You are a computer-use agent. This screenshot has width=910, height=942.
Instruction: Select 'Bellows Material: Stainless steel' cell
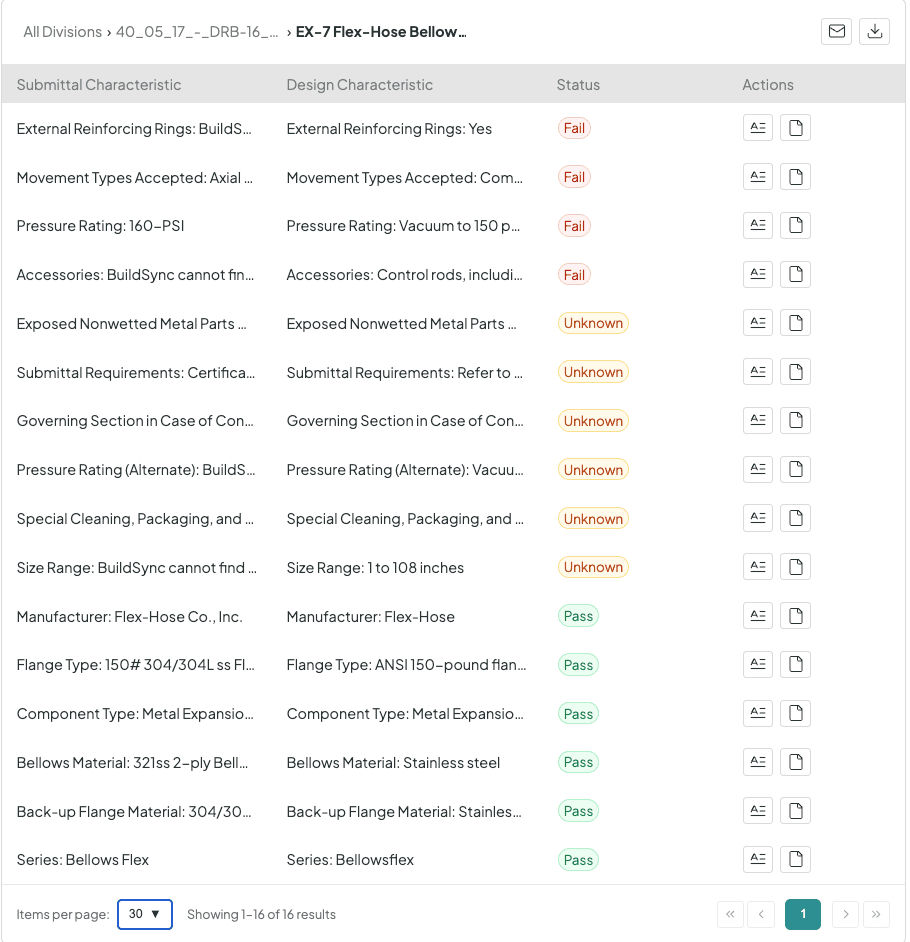(x=393, y=763)
